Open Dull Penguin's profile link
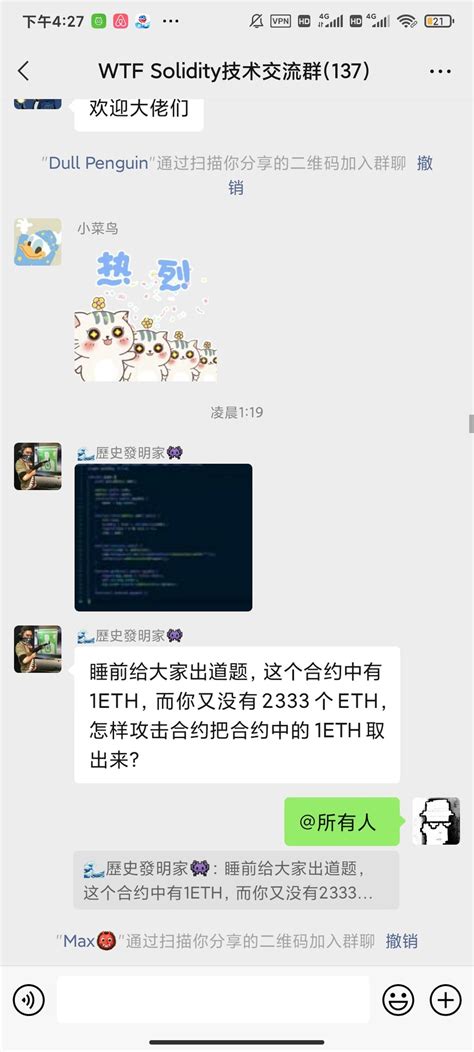 click(x=98, y=164)
